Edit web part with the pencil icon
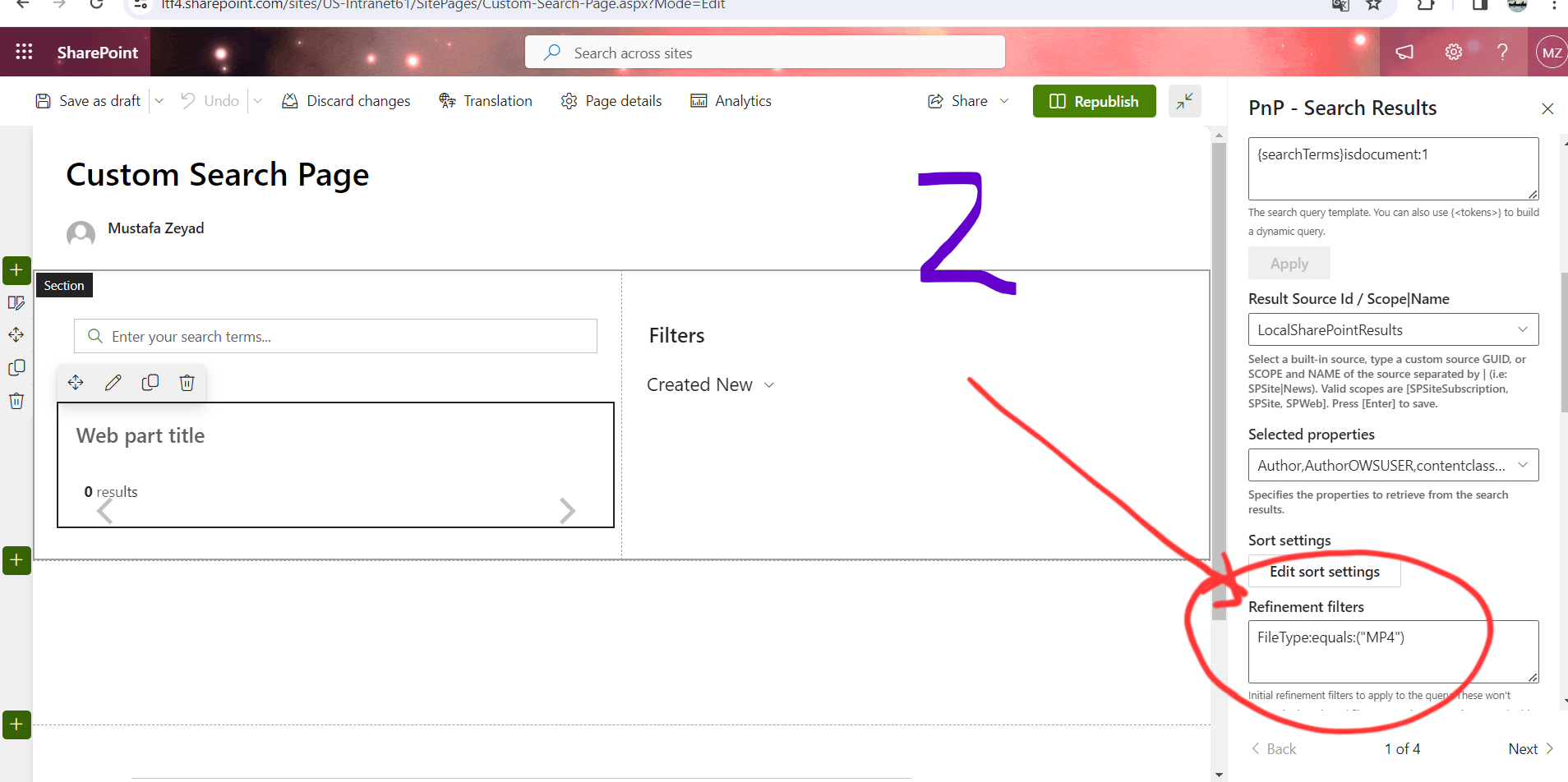Viewport: 1568px width, 782px height. point(113,383)
